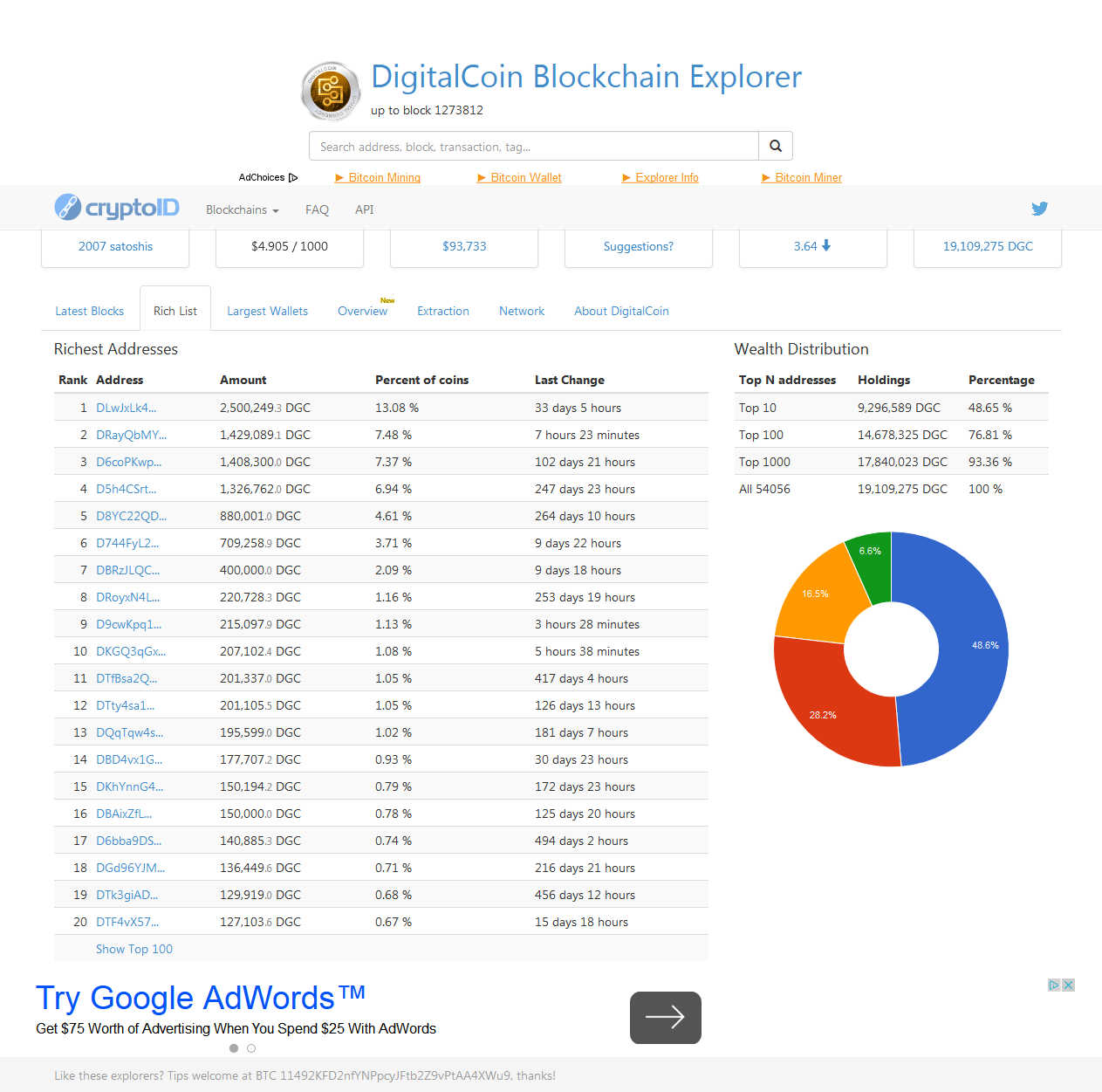Open address DTty4sa1...
The image size is (1102, 1092).
126,705
